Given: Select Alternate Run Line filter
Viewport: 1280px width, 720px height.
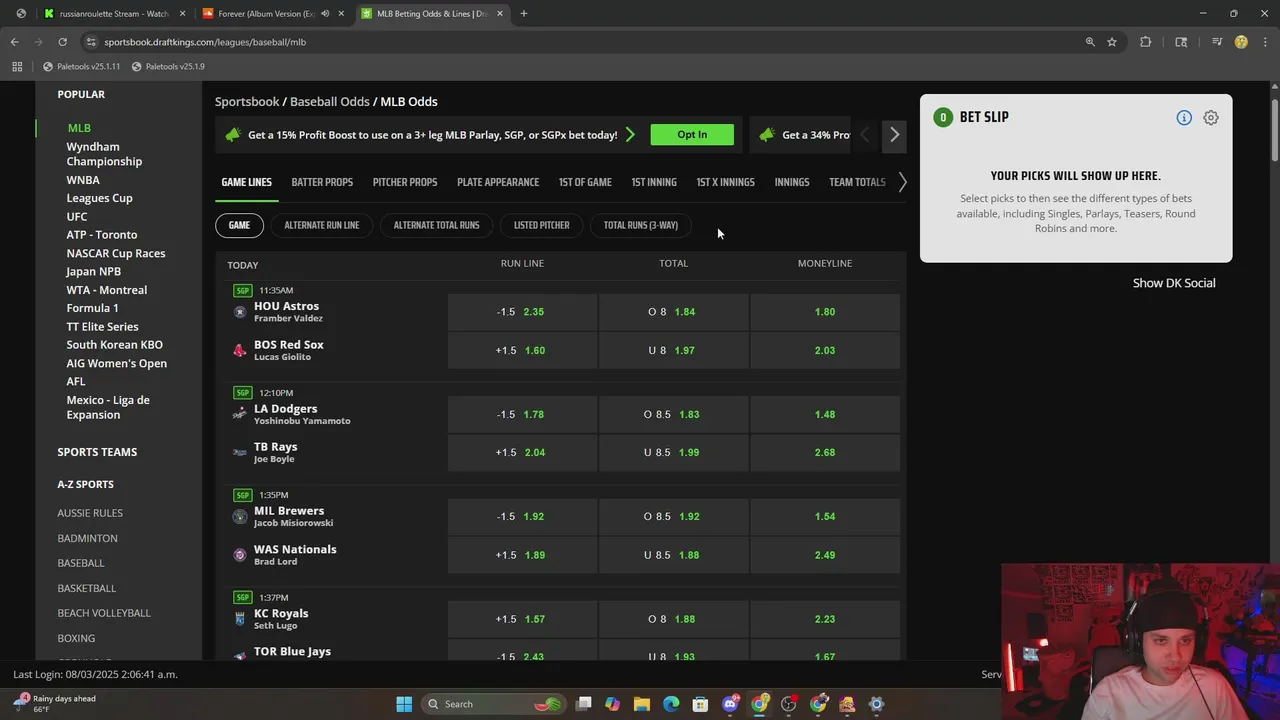Looking at the screenshot, I should [321, 225].
